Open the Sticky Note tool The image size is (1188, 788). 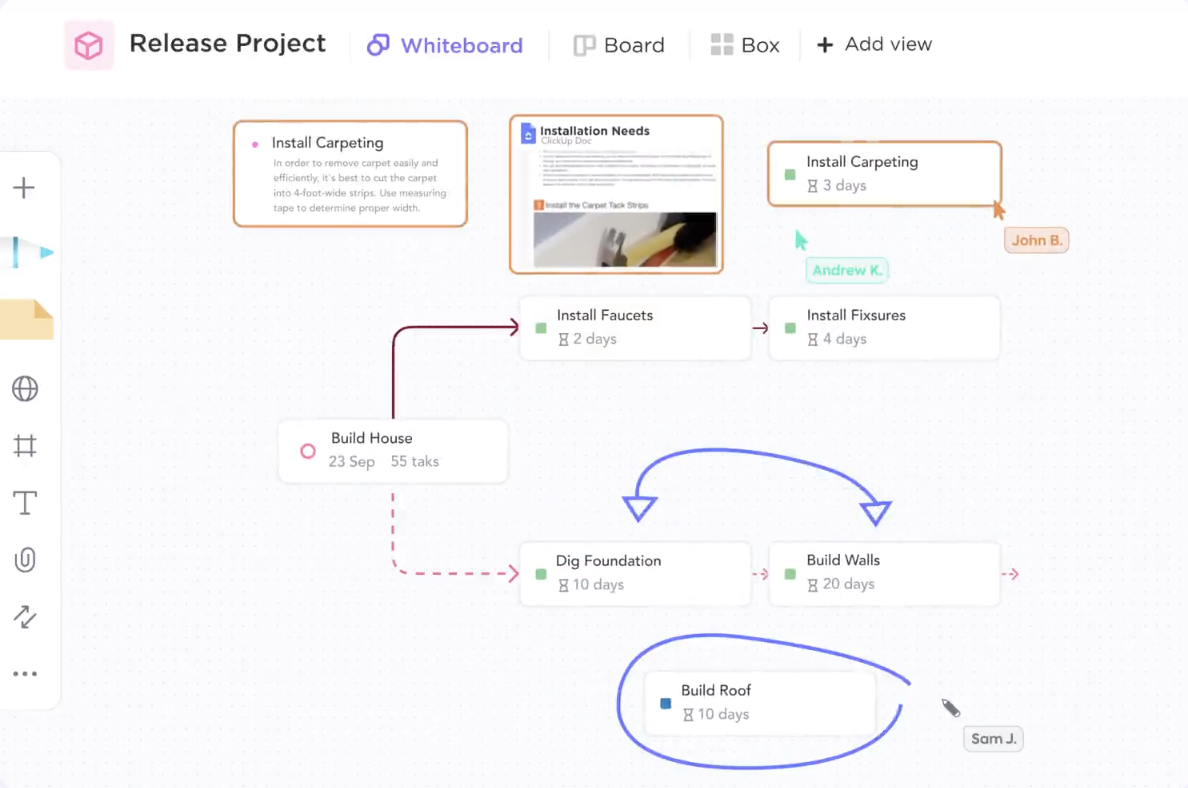pyautogui.click(x=25, y=320)
